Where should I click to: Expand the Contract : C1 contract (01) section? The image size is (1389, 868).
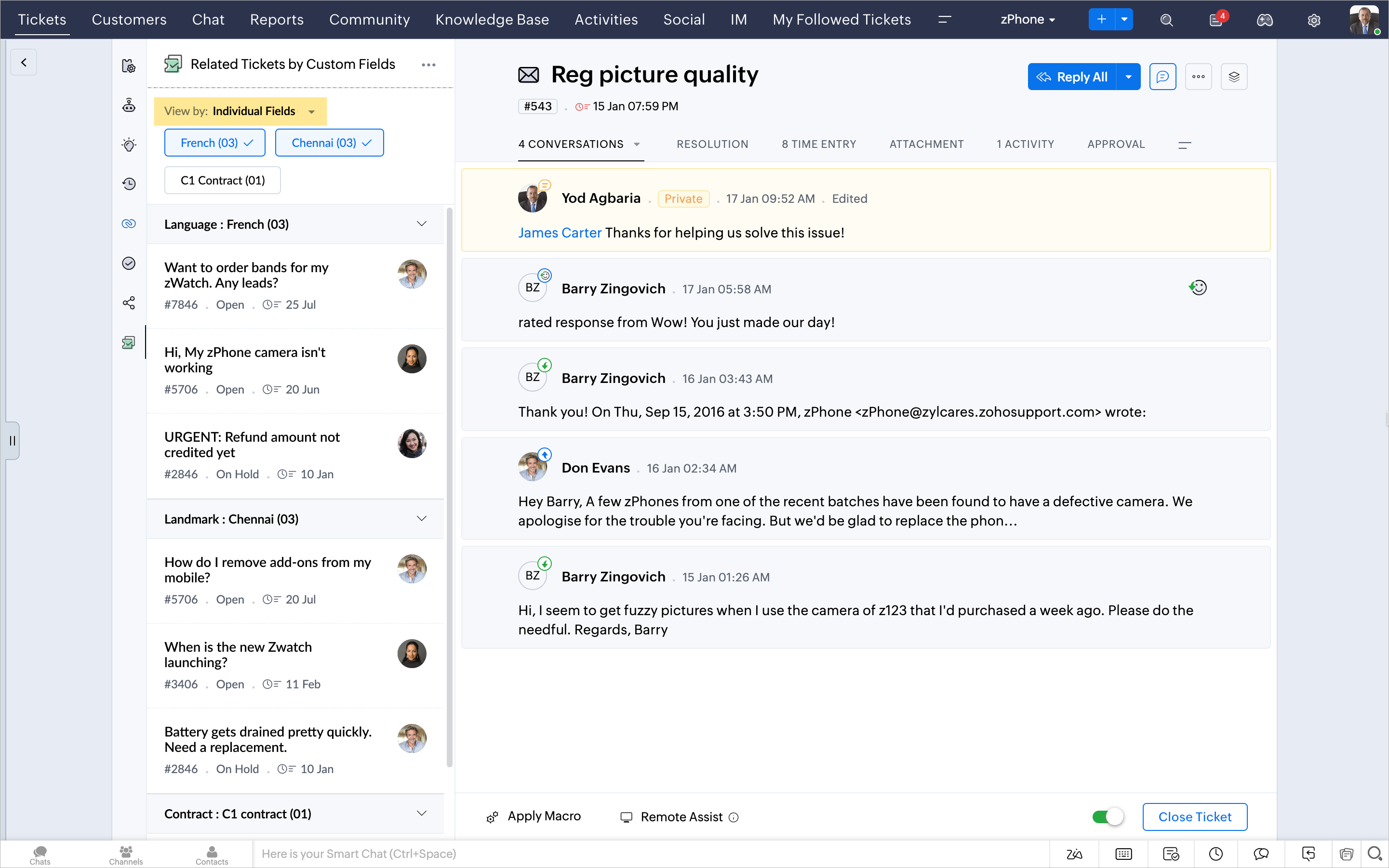click(422, 814)
